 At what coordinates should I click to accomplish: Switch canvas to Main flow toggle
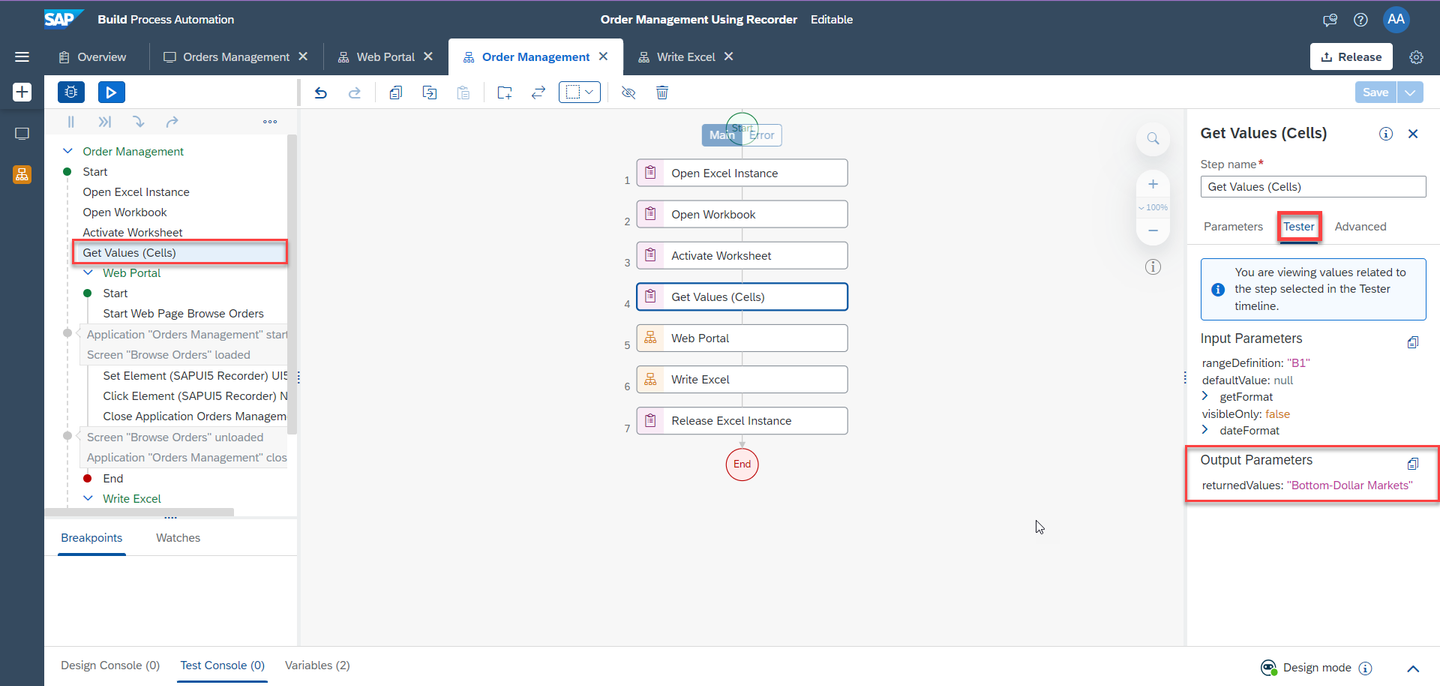click(721, 135)
